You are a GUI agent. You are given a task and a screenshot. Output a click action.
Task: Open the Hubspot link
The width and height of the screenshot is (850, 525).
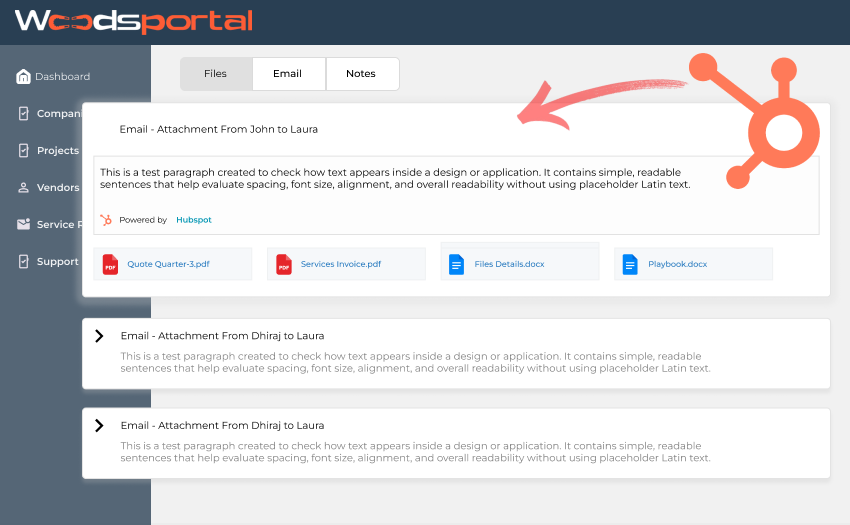tap(194, 220)
